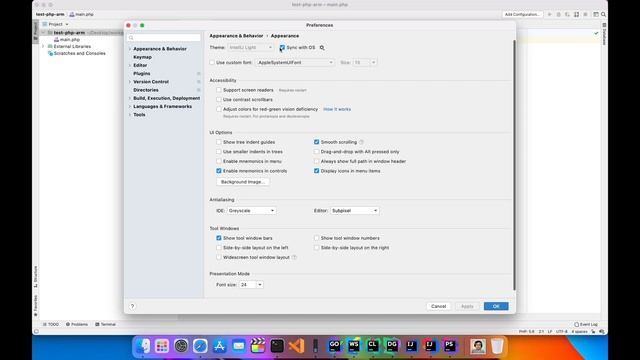The height and width of the screenshot is (360, 640).
Task: Open the App Store Dock icon
Action: tap(219, 346)
